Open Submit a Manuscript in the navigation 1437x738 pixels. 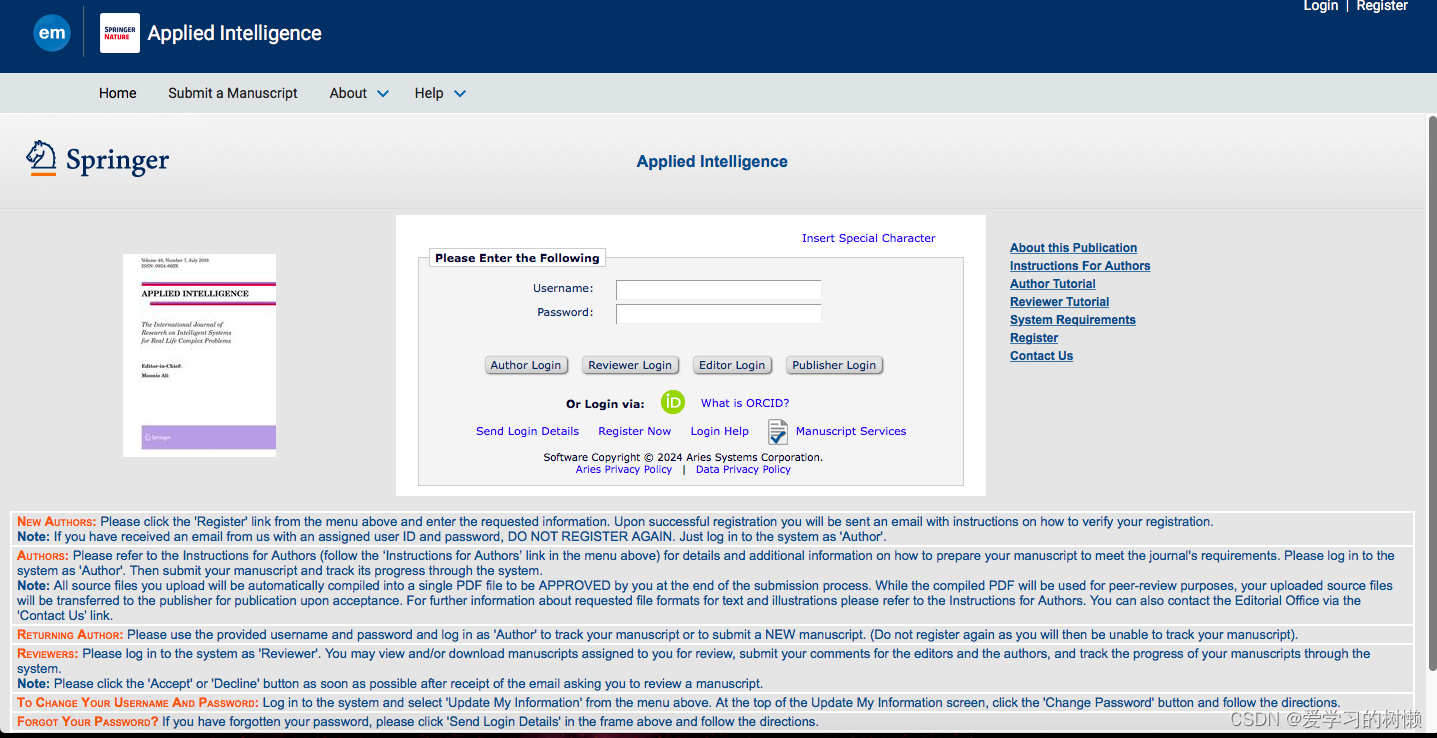click(233, 93)
